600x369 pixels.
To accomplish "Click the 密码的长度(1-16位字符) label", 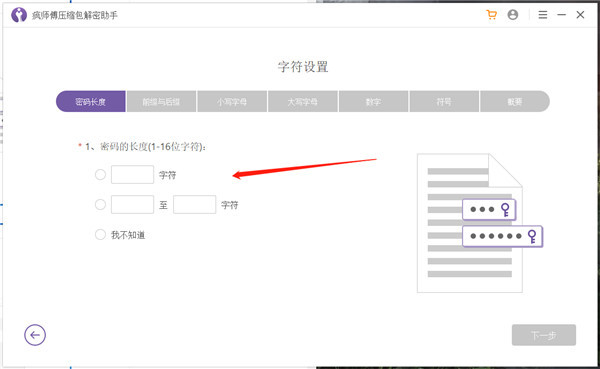I will point(145,147).
